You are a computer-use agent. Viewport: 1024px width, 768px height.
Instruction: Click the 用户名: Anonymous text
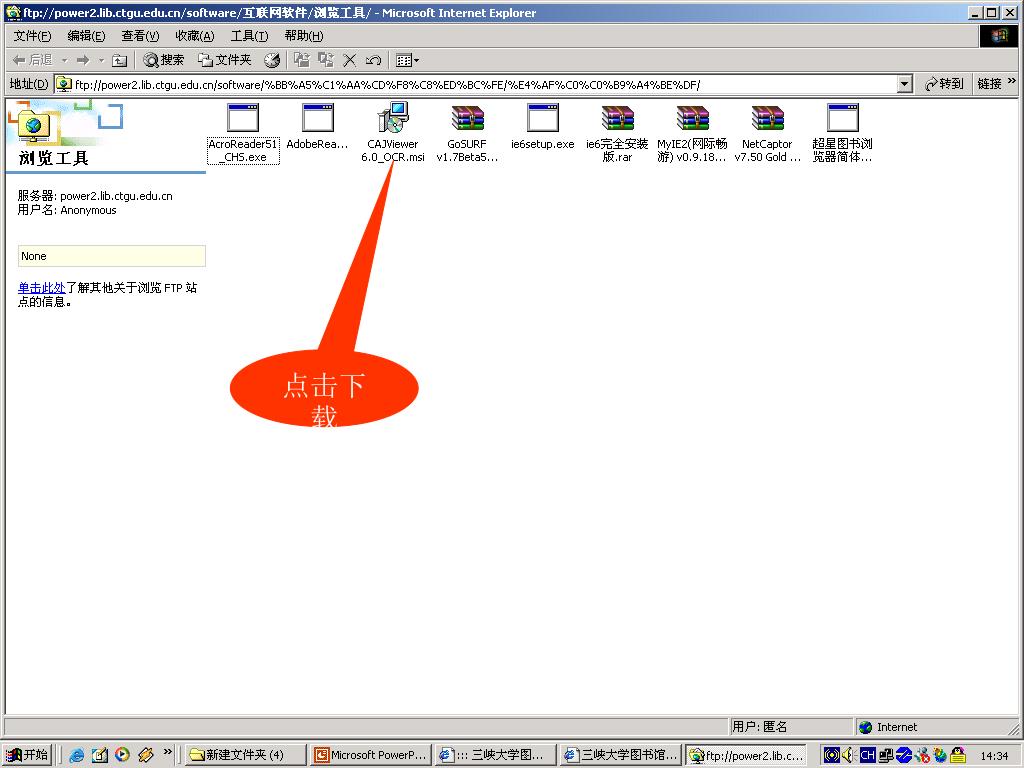(67, 210)
